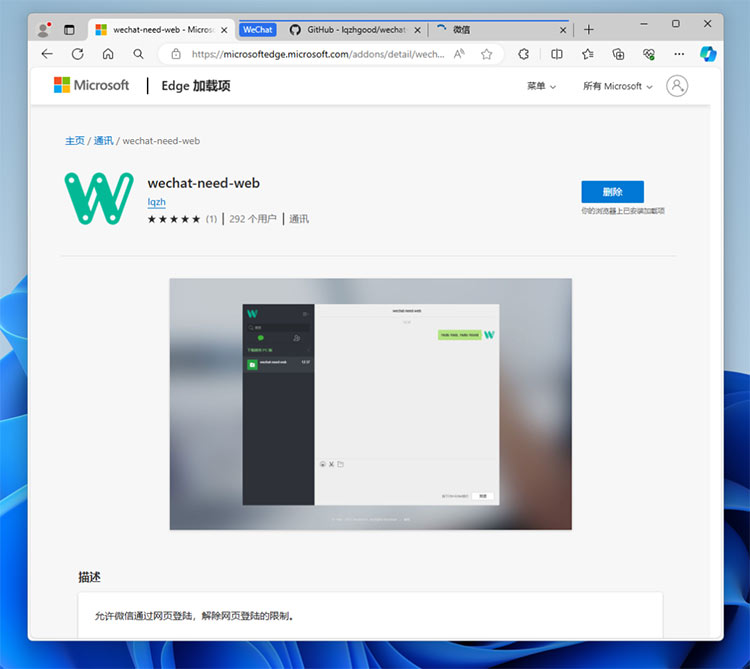Close the GitHub lqzhgood tab
Viewport: 750px width, 669px height.
coord(418,30)
